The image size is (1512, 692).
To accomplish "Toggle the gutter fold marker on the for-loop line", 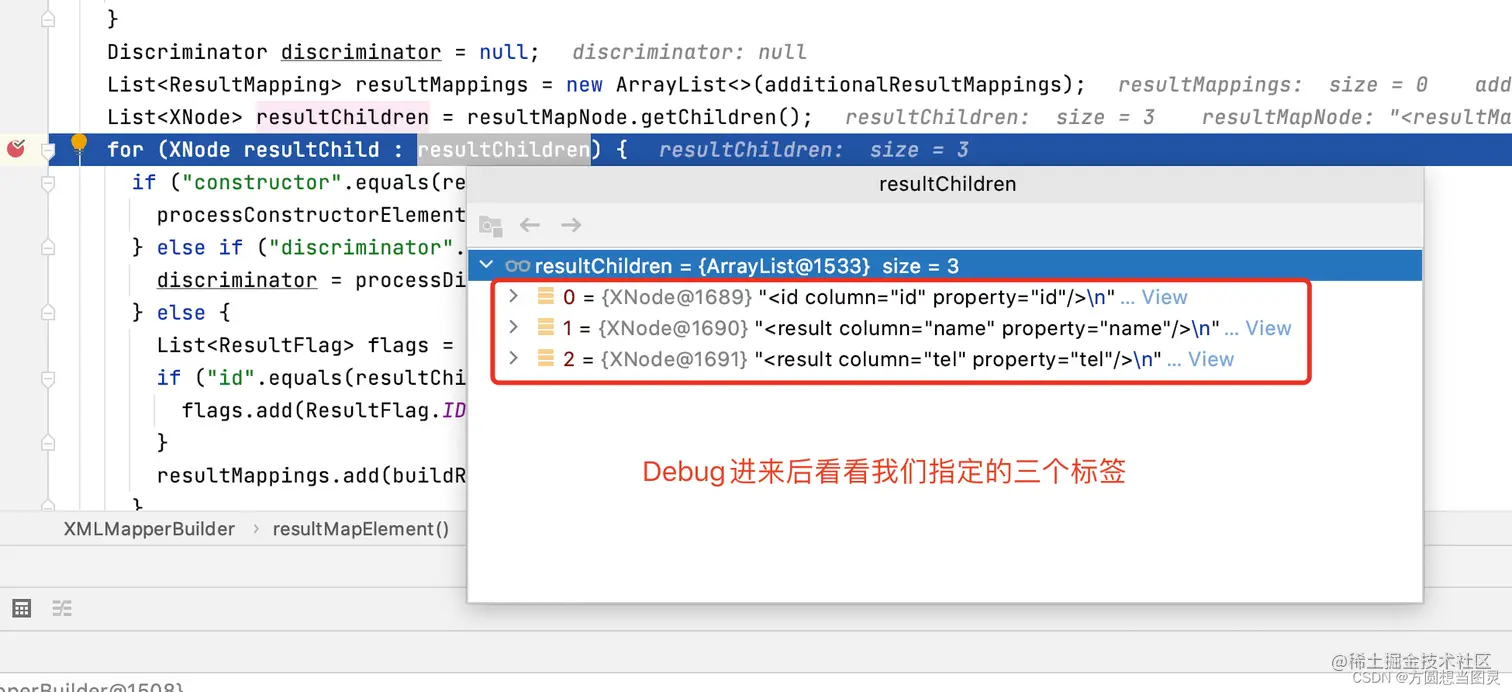I will tap(47, 150).
